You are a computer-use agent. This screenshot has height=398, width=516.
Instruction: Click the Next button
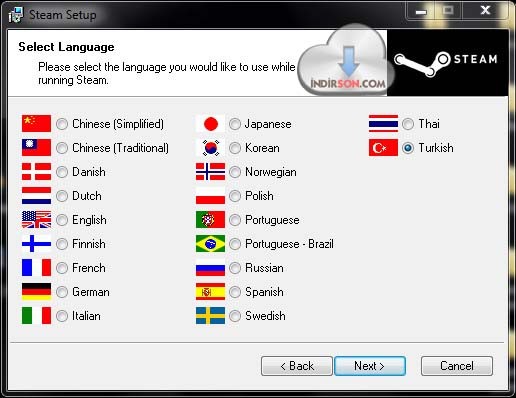(x=370, y=366)
